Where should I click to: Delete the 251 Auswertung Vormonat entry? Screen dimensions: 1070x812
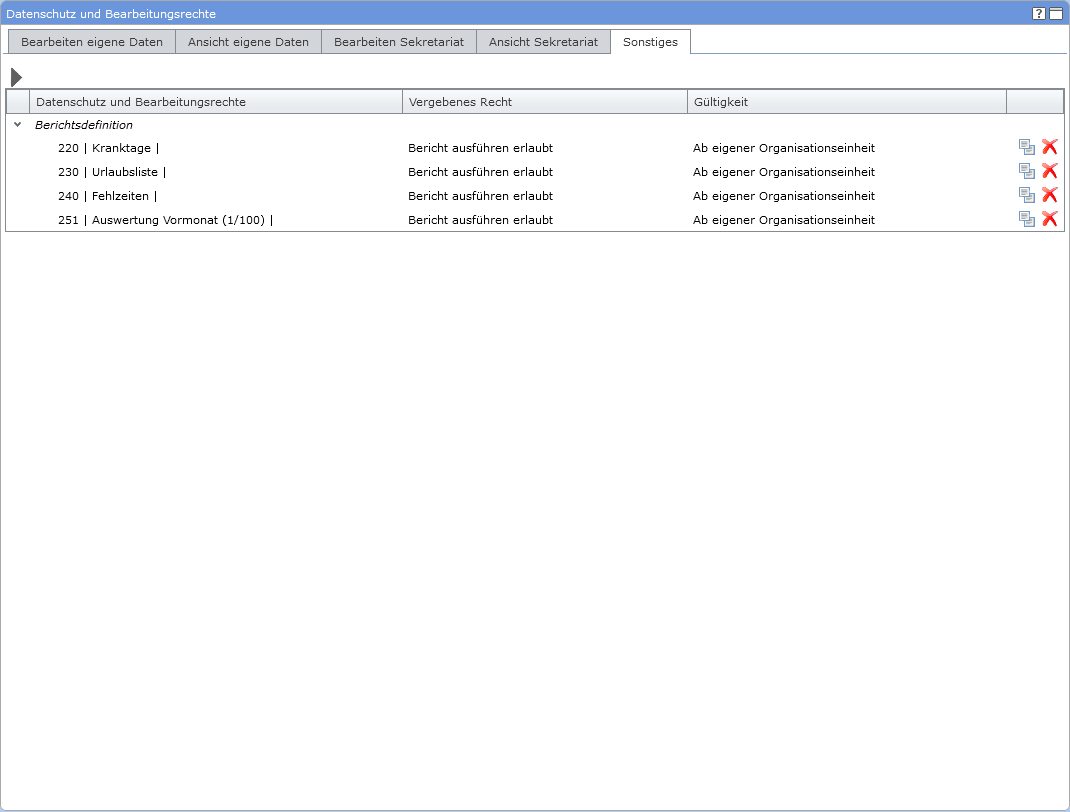(1049, 219)
